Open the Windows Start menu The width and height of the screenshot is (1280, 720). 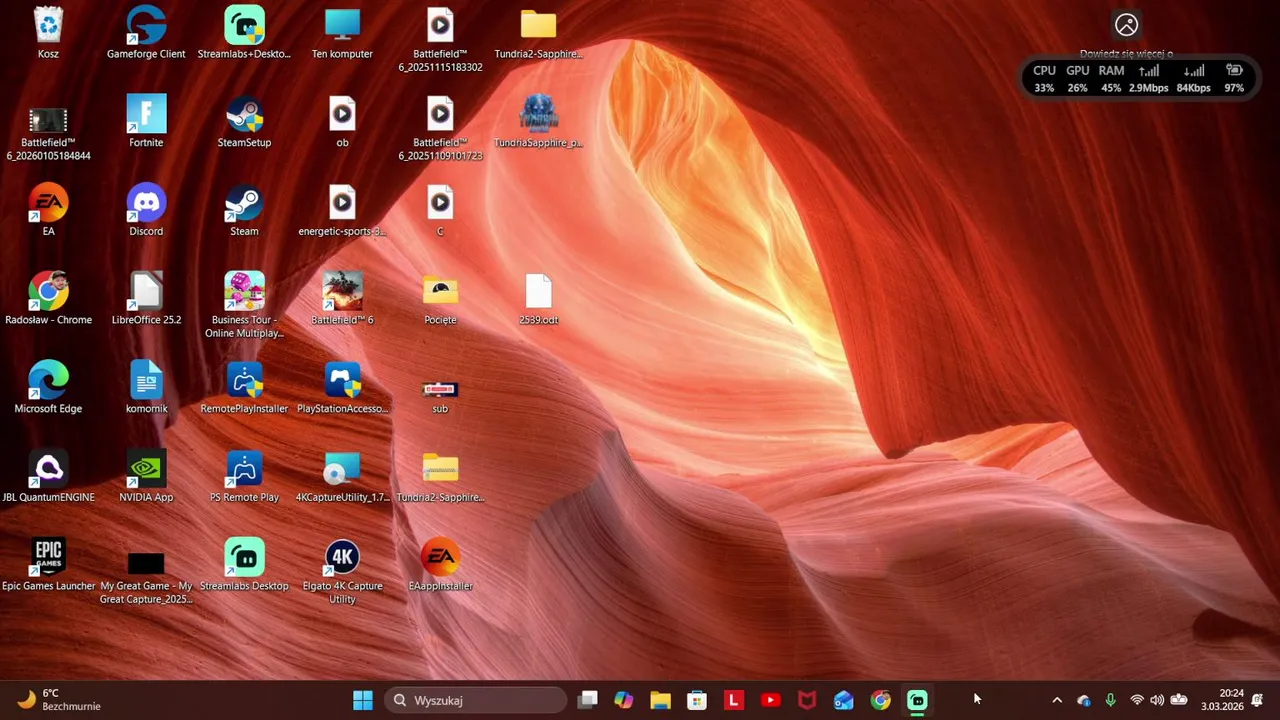(x=363, y=700)
